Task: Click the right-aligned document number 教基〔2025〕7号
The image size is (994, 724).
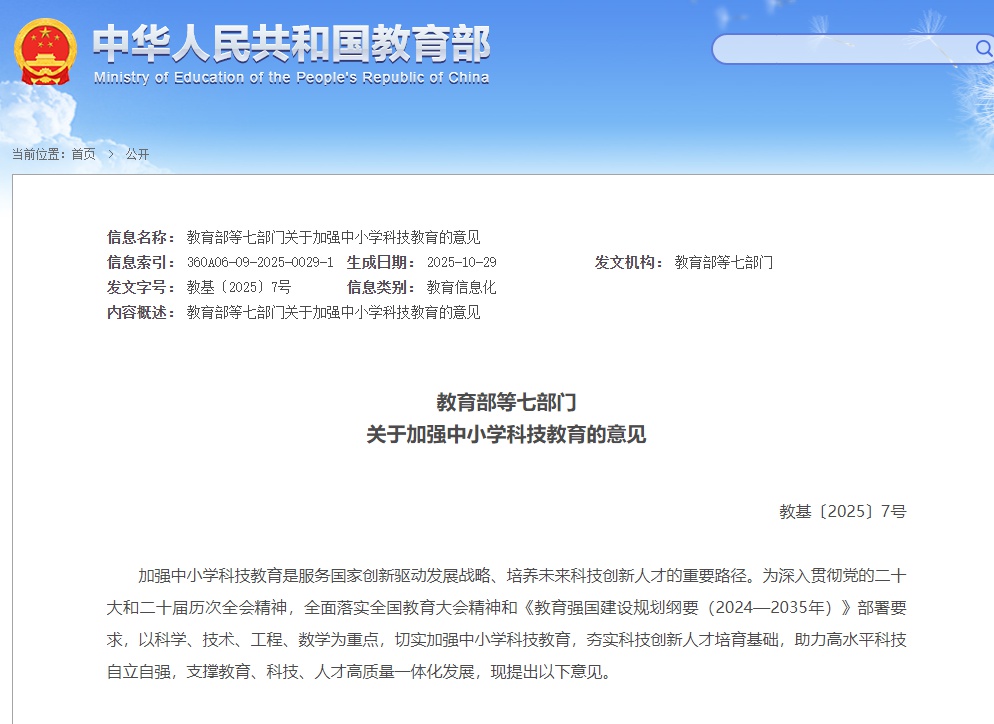Action: (842, 511)
